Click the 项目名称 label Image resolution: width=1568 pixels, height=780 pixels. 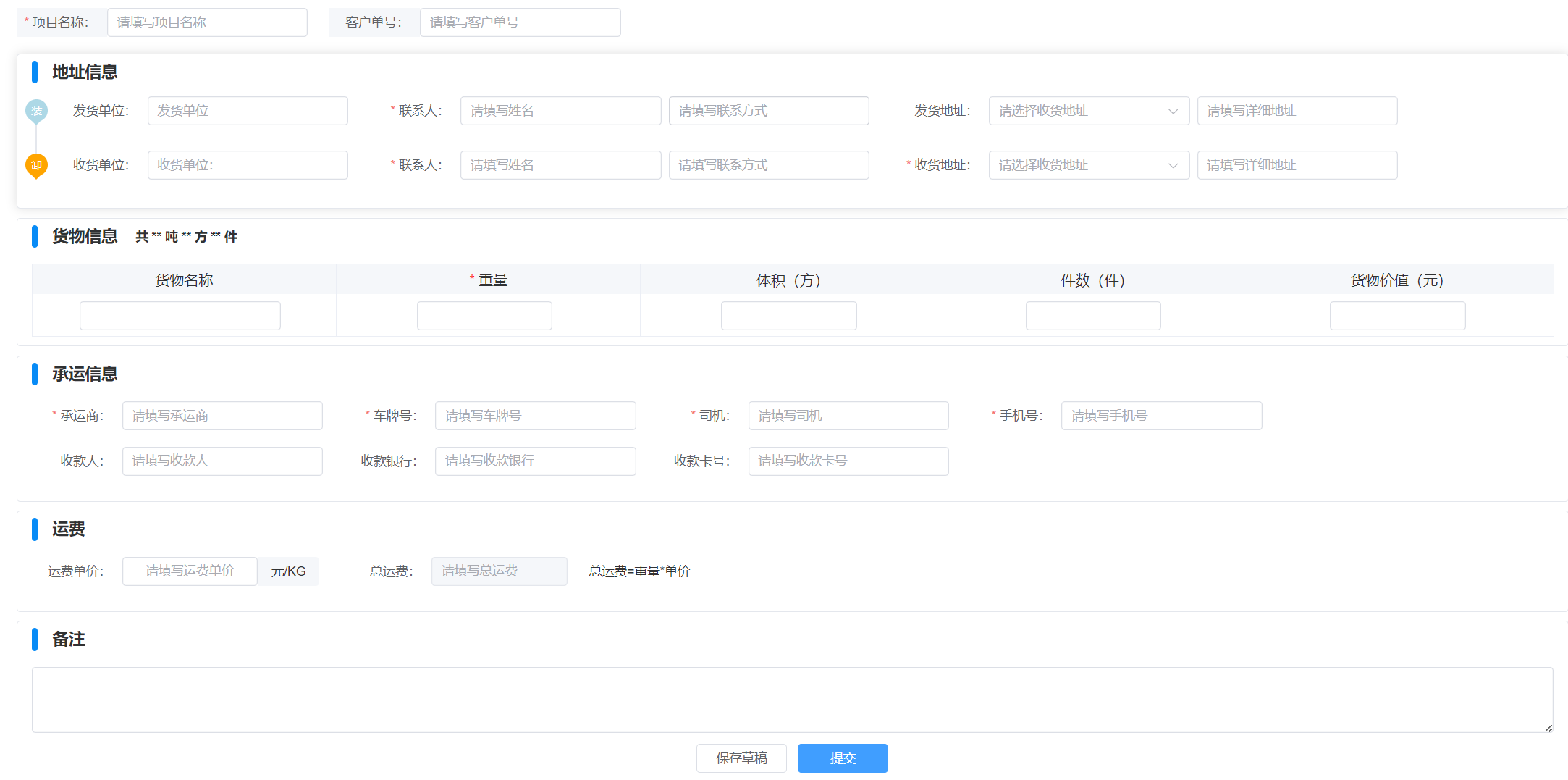(60, 22)
